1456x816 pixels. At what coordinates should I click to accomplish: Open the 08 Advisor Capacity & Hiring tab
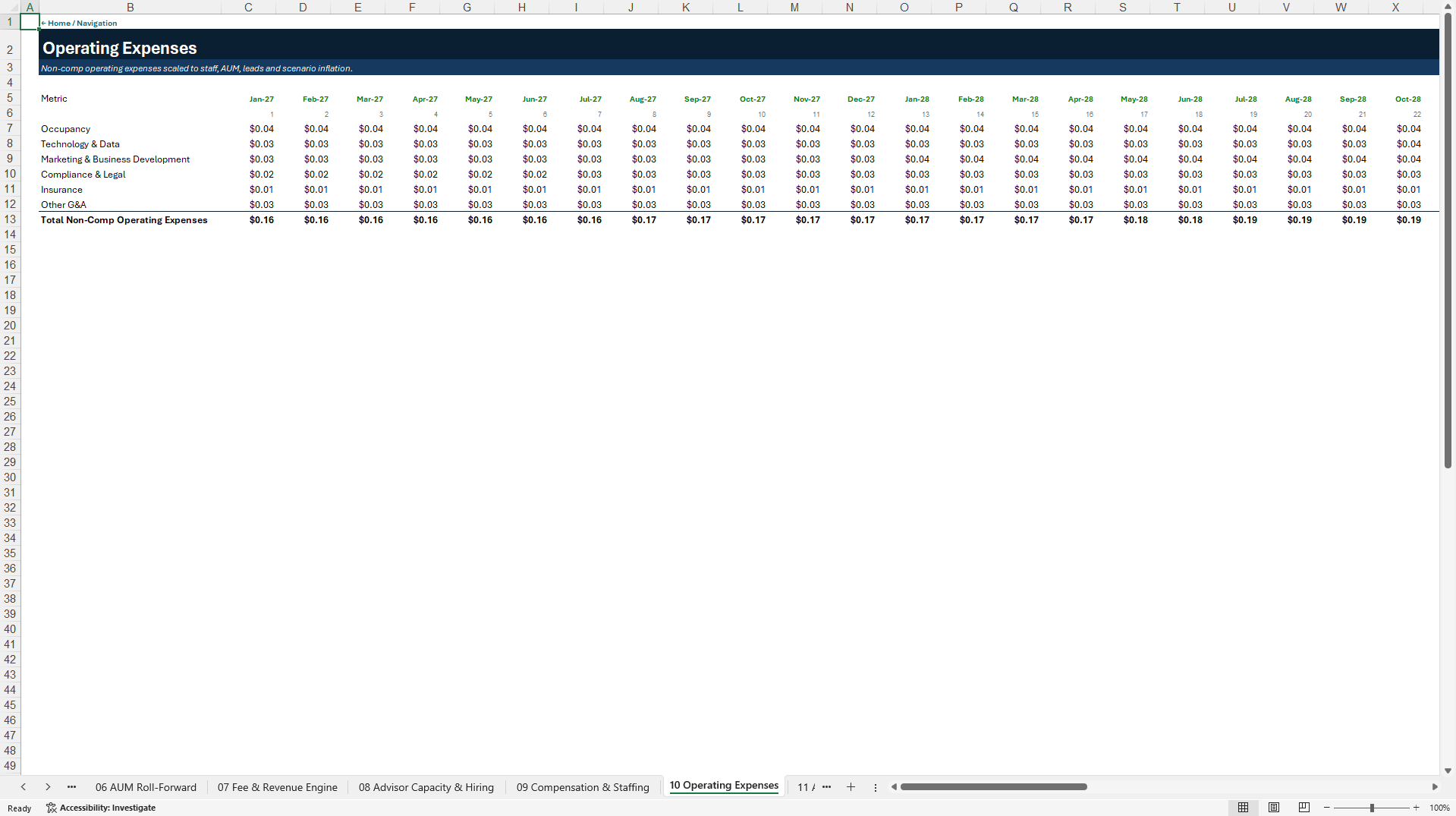click(426, 787)
